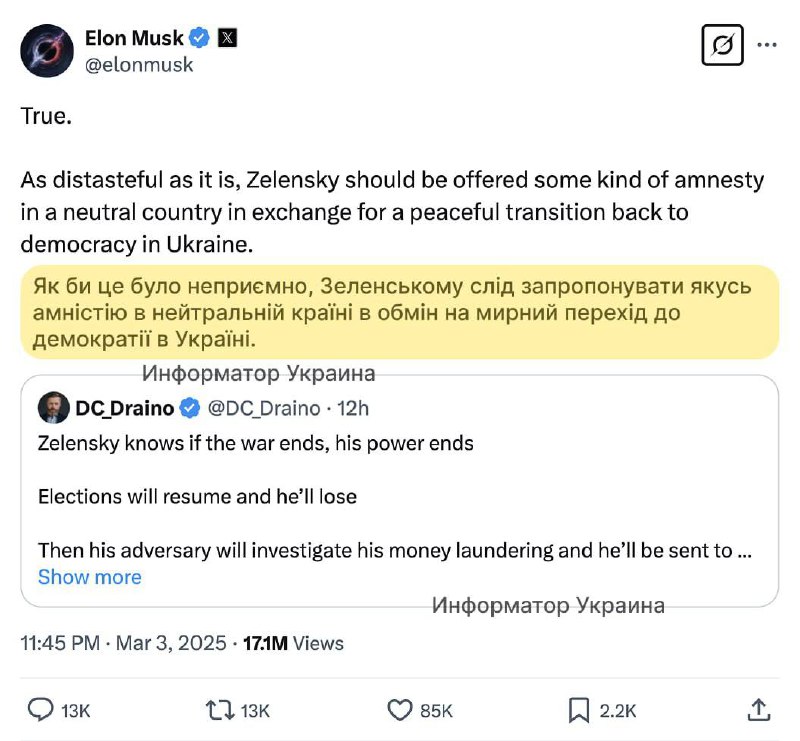This screenshot has height=741, width=800.
Task: Open the three-dot more options menu
Action: click(767, 45)
